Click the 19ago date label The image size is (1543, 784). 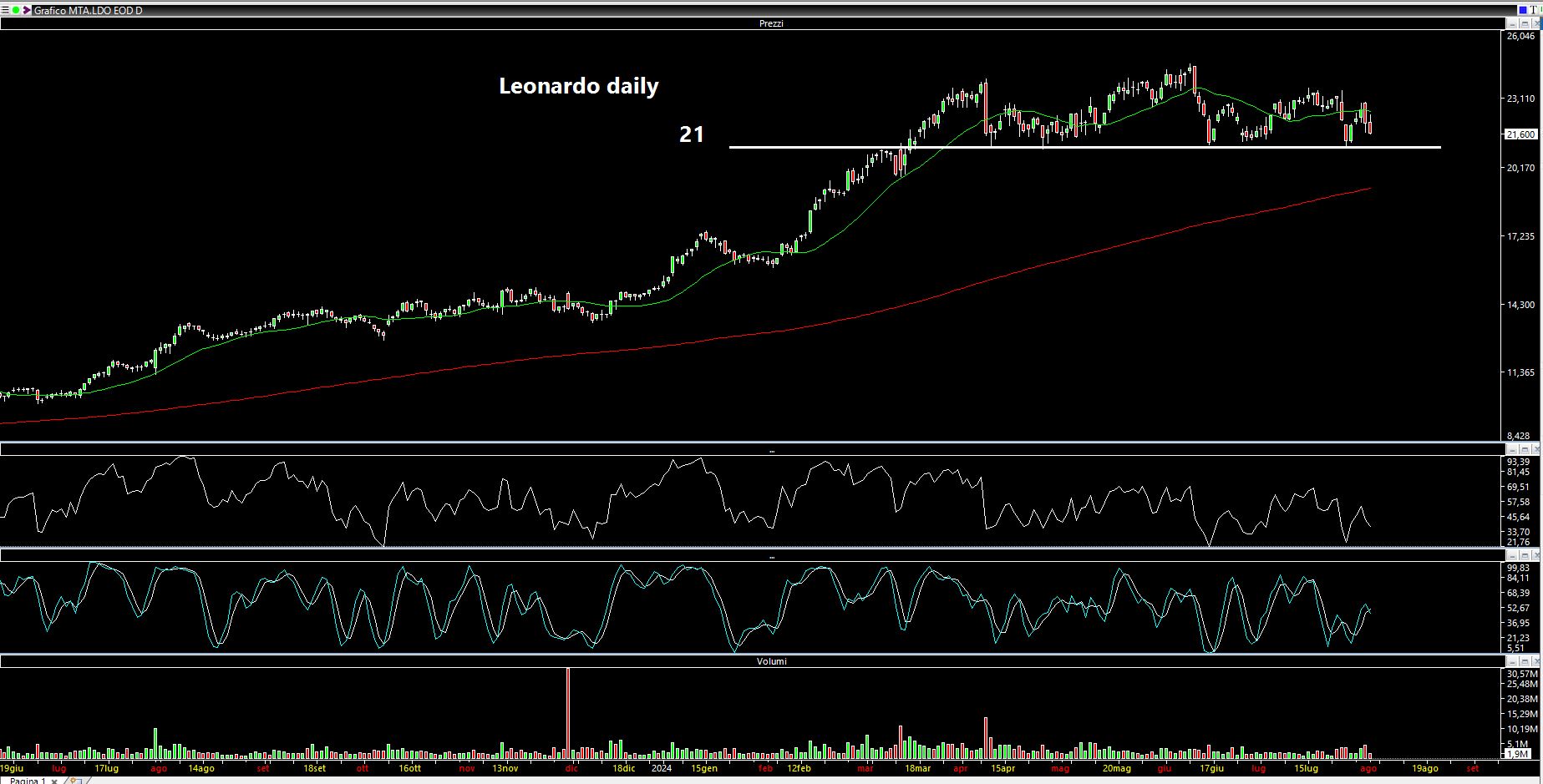(1425, 768)
